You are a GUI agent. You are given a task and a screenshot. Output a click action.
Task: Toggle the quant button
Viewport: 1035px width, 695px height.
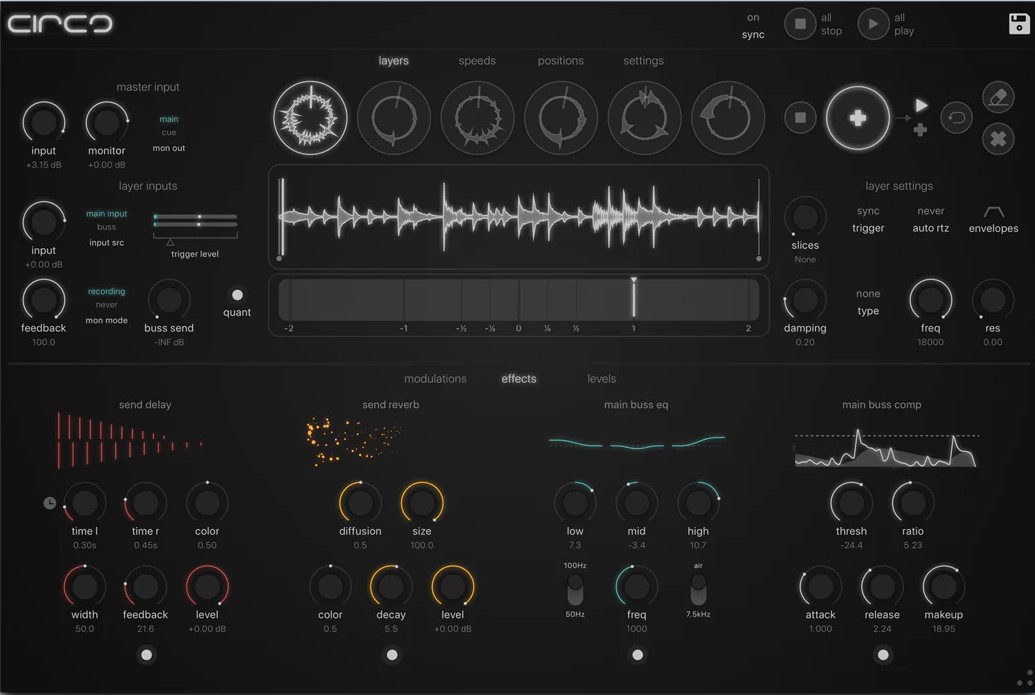[237, 295]
